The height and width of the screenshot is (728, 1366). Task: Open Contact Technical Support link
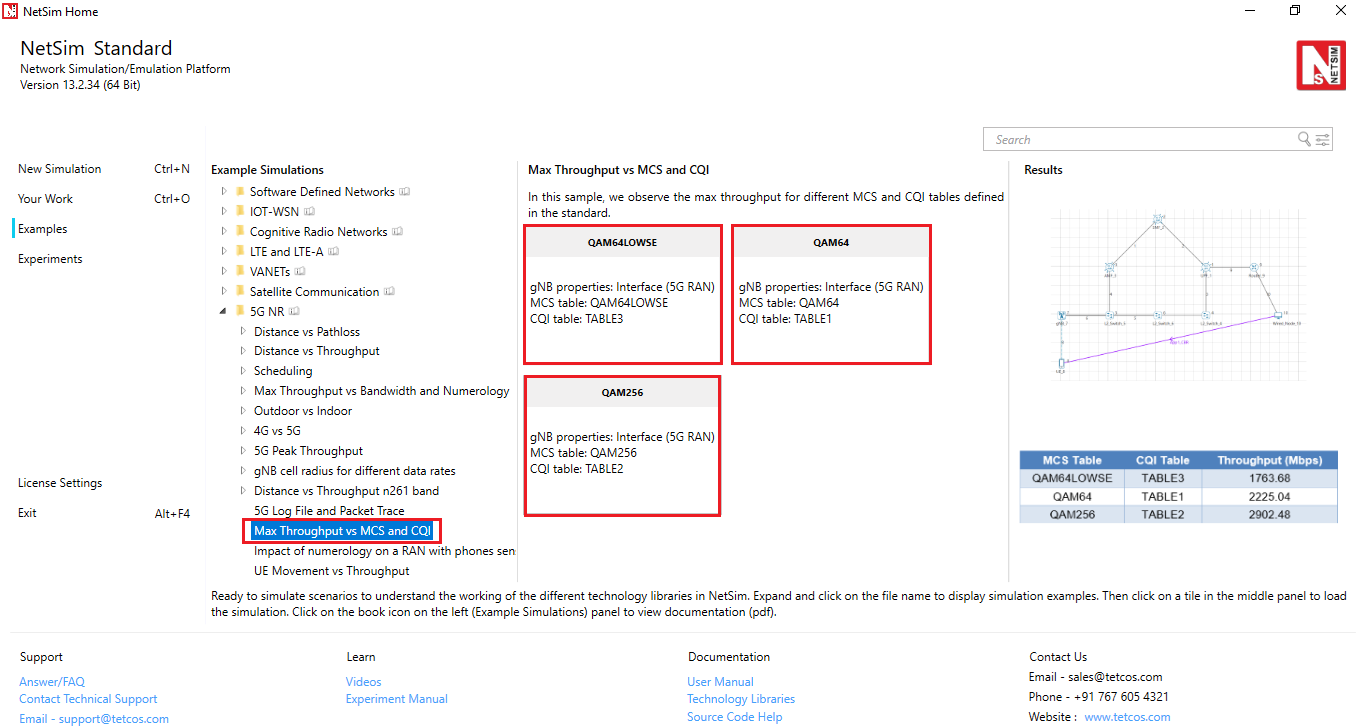pyautogui.click(x=88, y=699)
